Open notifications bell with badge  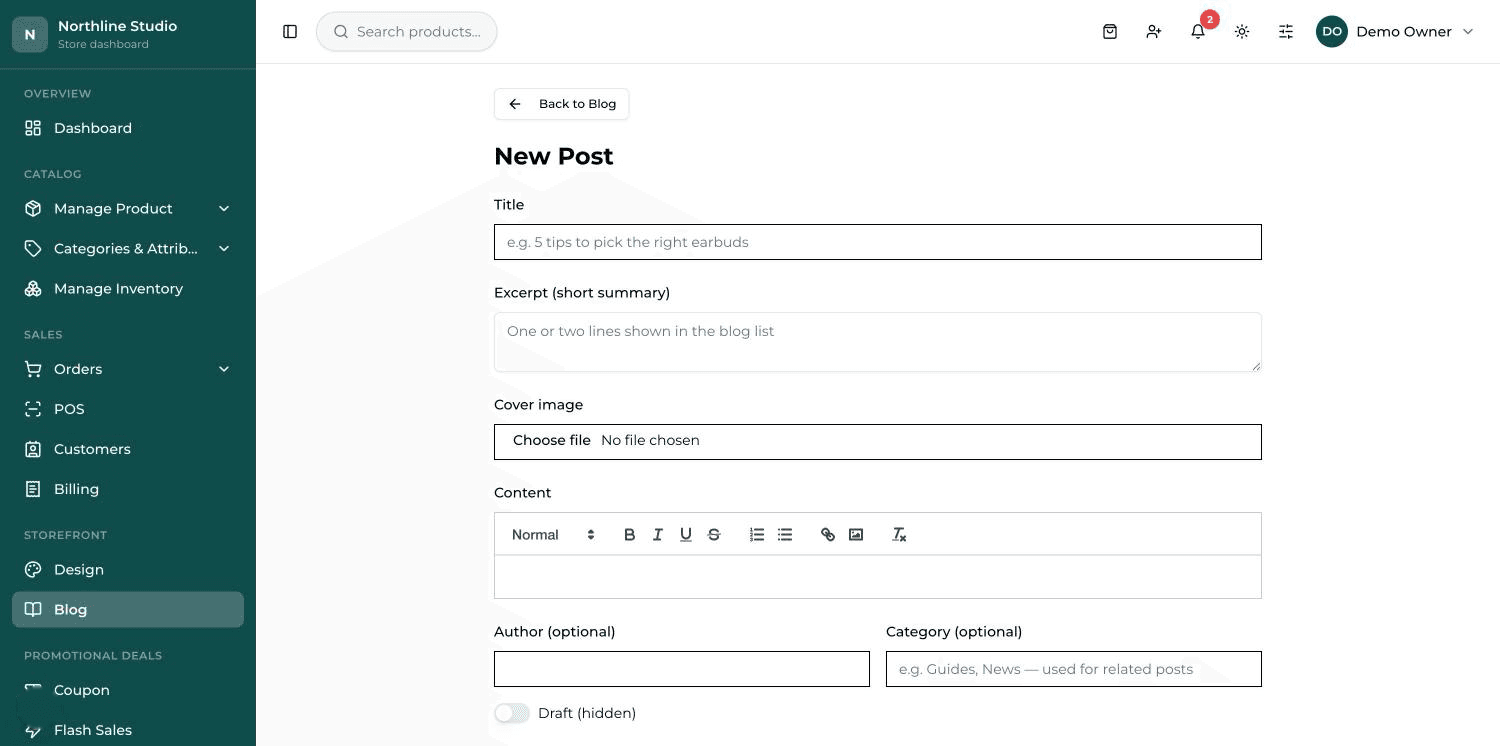coord(1198,32)
